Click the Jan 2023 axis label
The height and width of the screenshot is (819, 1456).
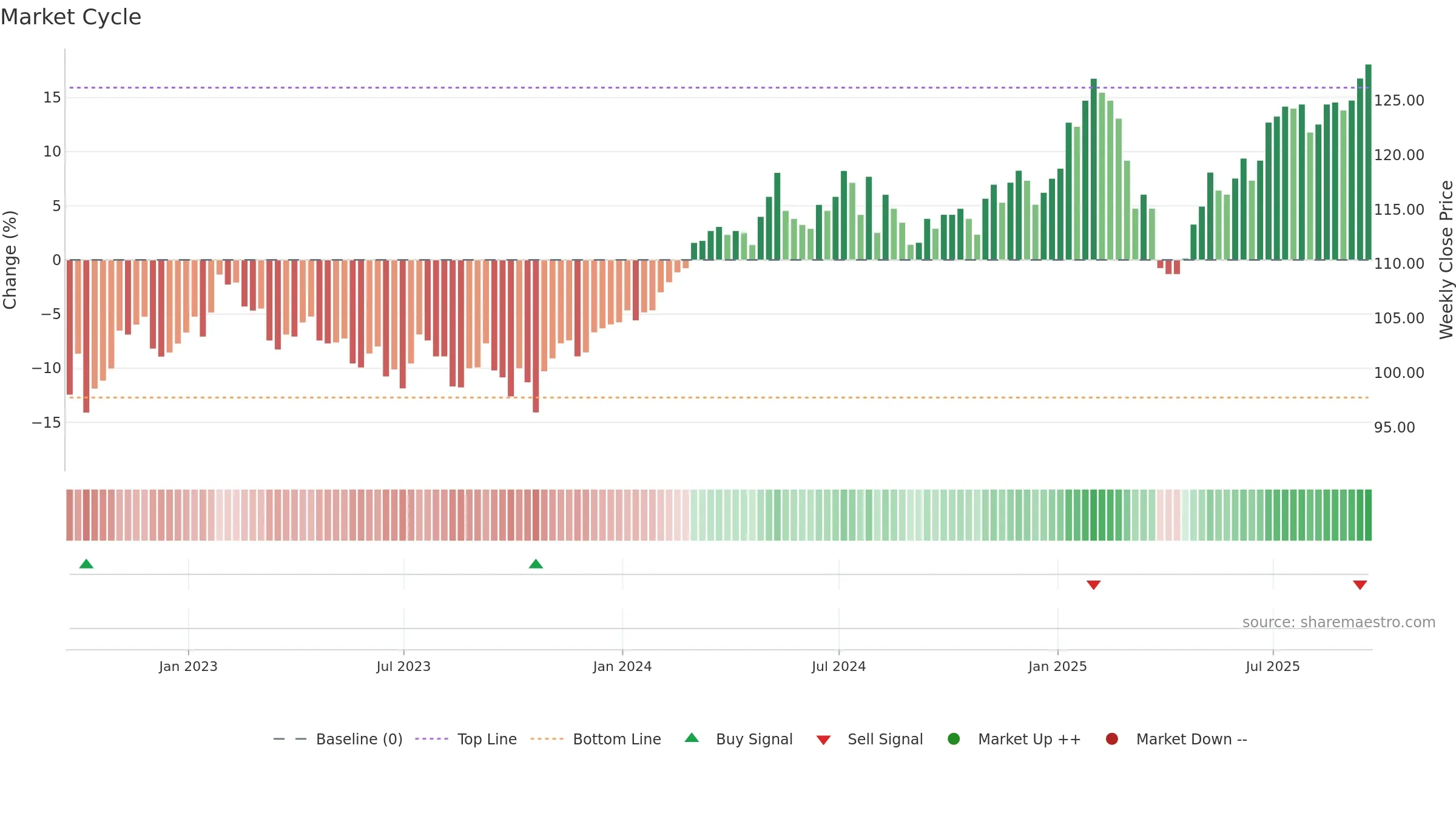(188, 667)
